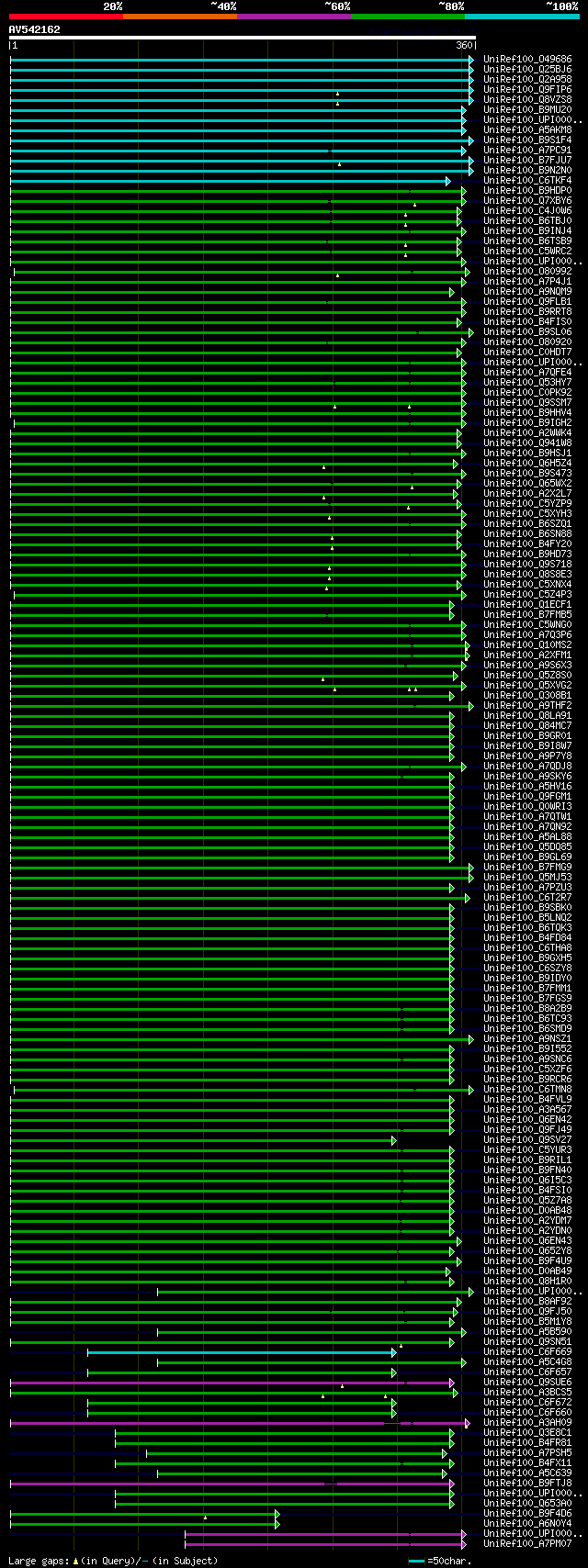The height and width of the screenshot is (1568, 588).
Task: Click the UniRef100_B9N2N0 label
Action: [x=527, y=171]
